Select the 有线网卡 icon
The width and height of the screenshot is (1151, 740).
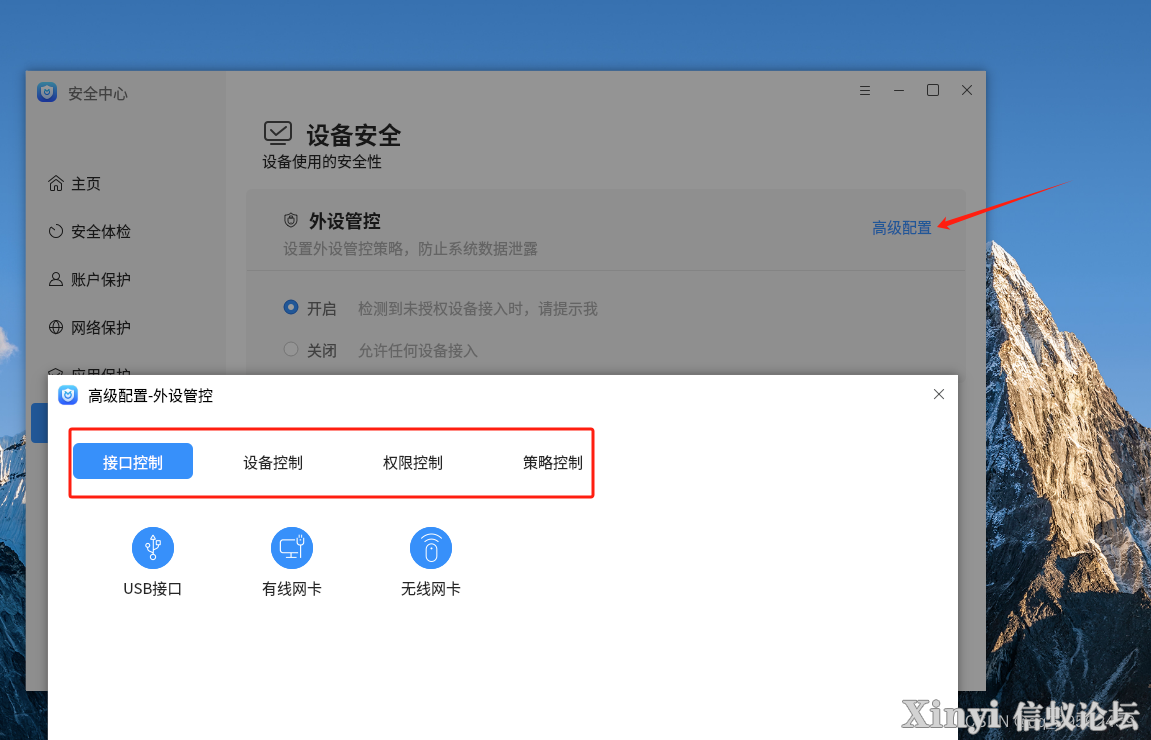pos(291,548)
